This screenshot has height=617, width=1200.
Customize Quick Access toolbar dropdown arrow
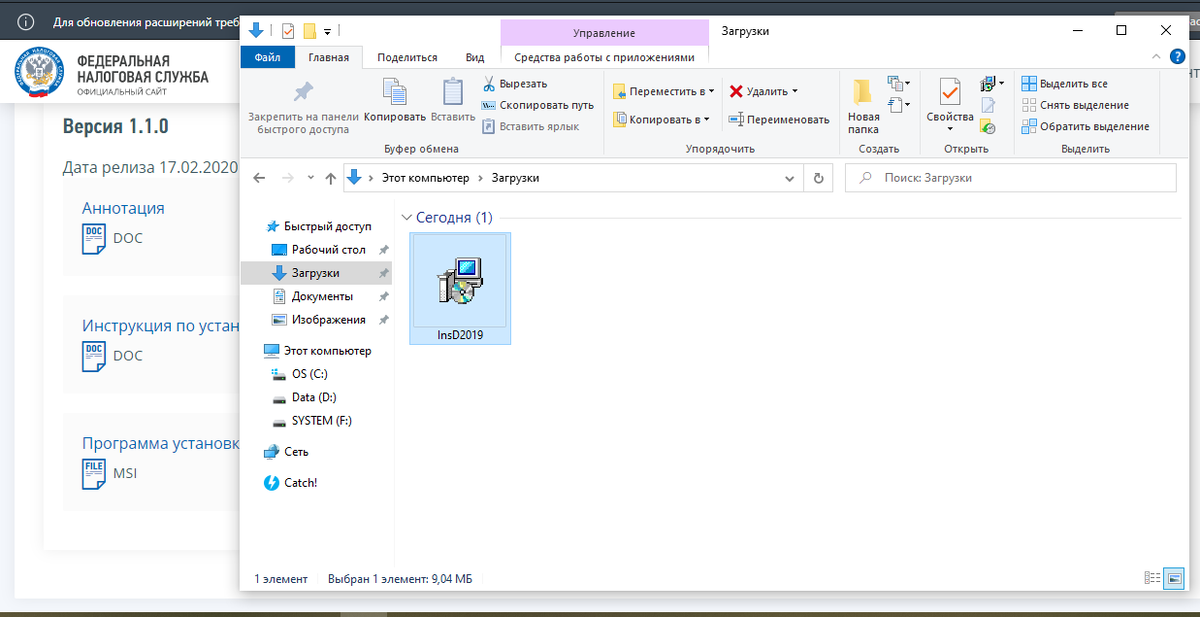coord(327,31)
